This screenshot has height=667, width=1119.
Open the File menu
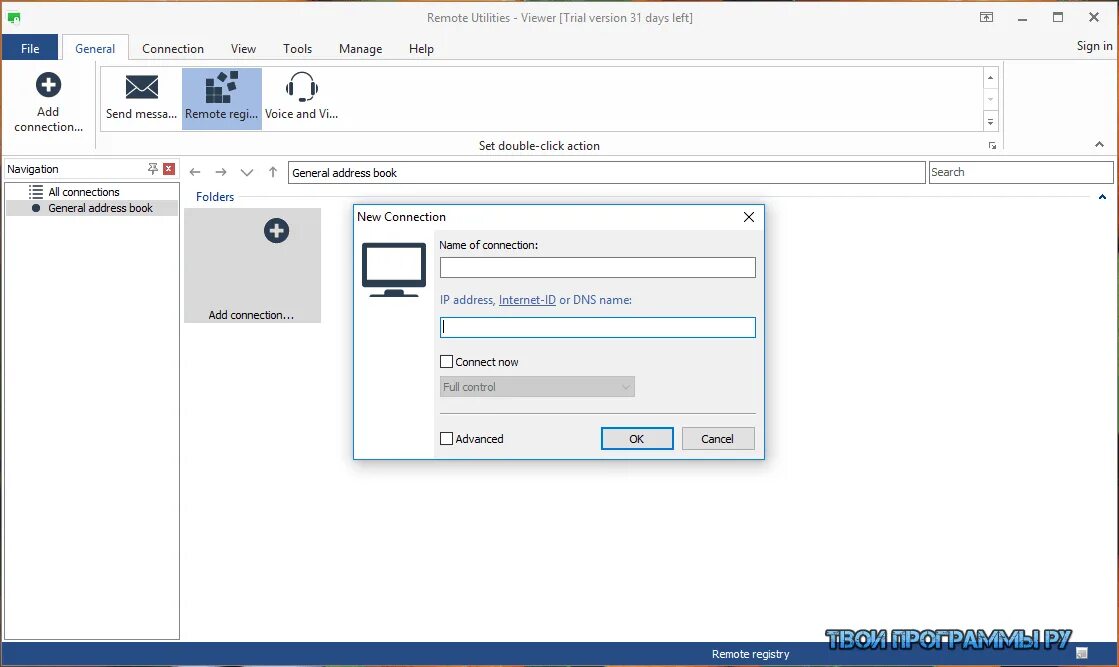[x=30, y=48]
